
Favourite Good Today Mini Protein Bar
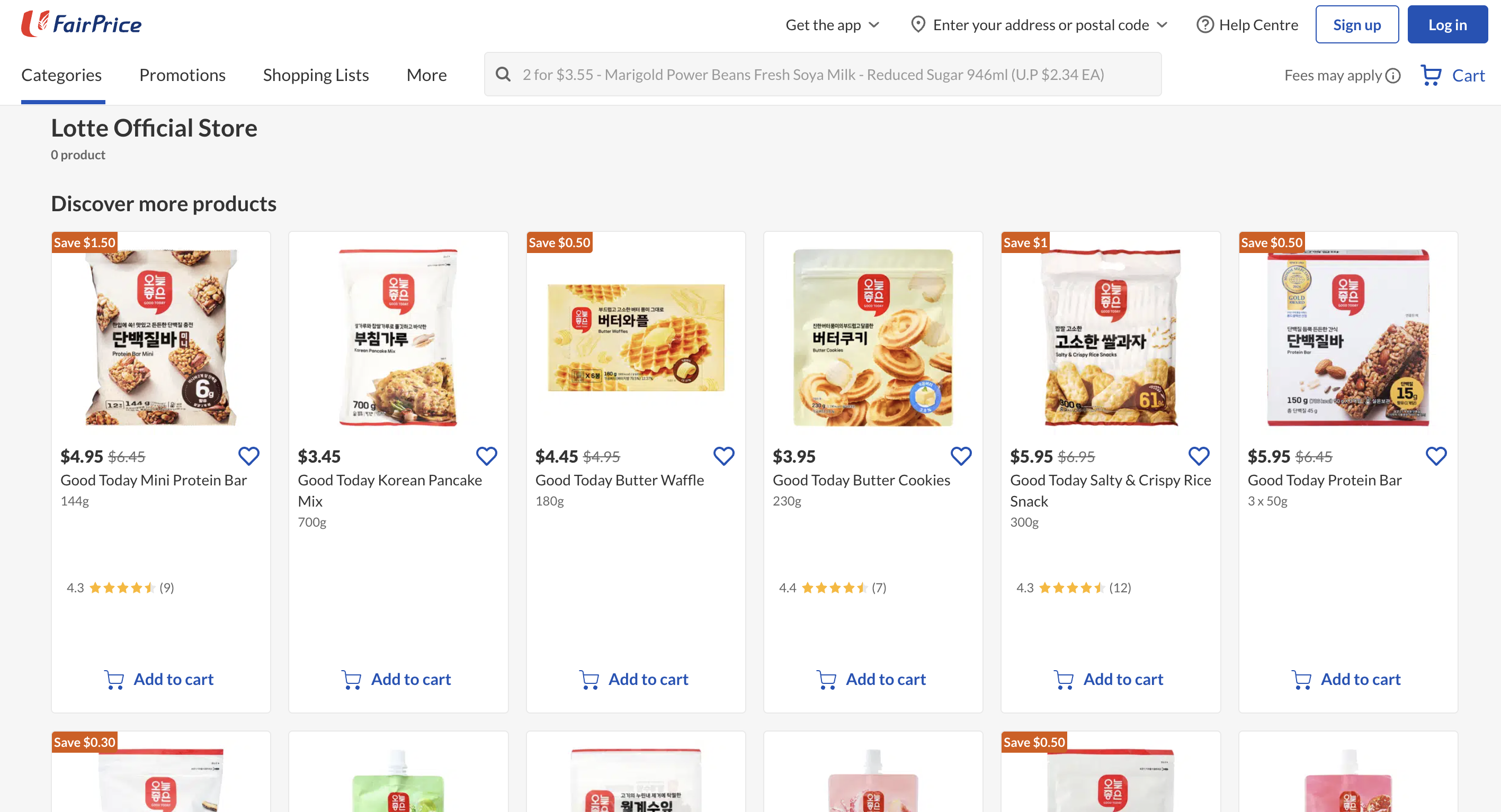[249, 456]
